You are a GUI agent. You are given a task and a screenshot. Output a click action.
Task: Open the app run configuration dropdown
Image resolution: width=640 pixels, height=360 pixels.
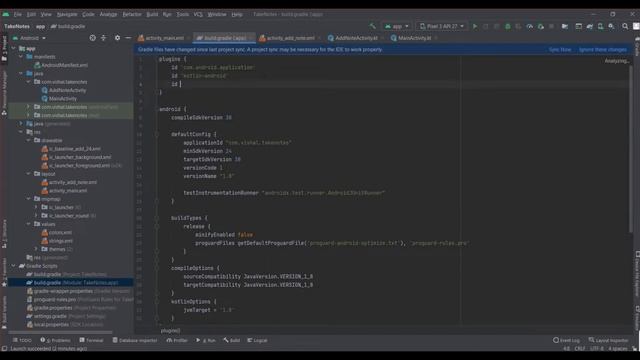pyautogui.click(x=396, y=26)
